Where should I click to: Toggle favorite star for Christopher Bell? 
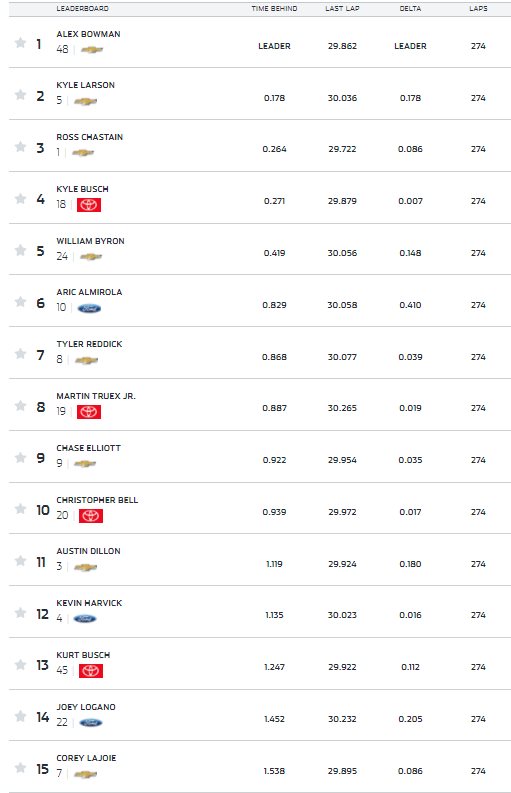pos(20,509)
